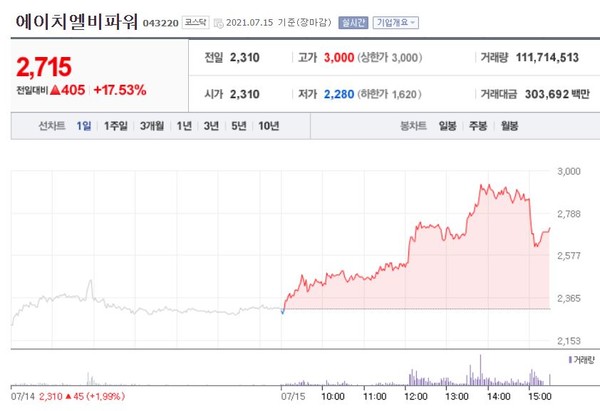Screen dimensions: 600x411
Task: Show the 1년 line chart
Action: (184, 126)
